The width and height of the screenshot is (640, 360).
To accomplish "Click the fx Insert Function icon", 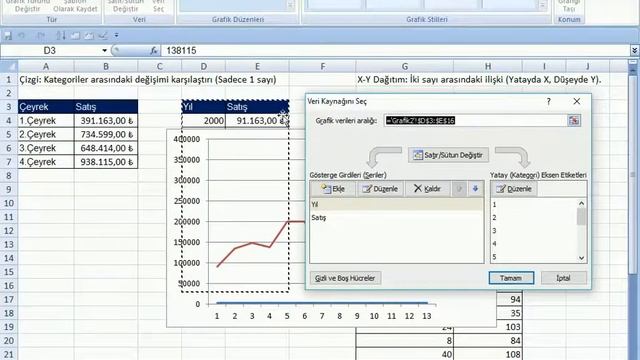I will 153,51.
